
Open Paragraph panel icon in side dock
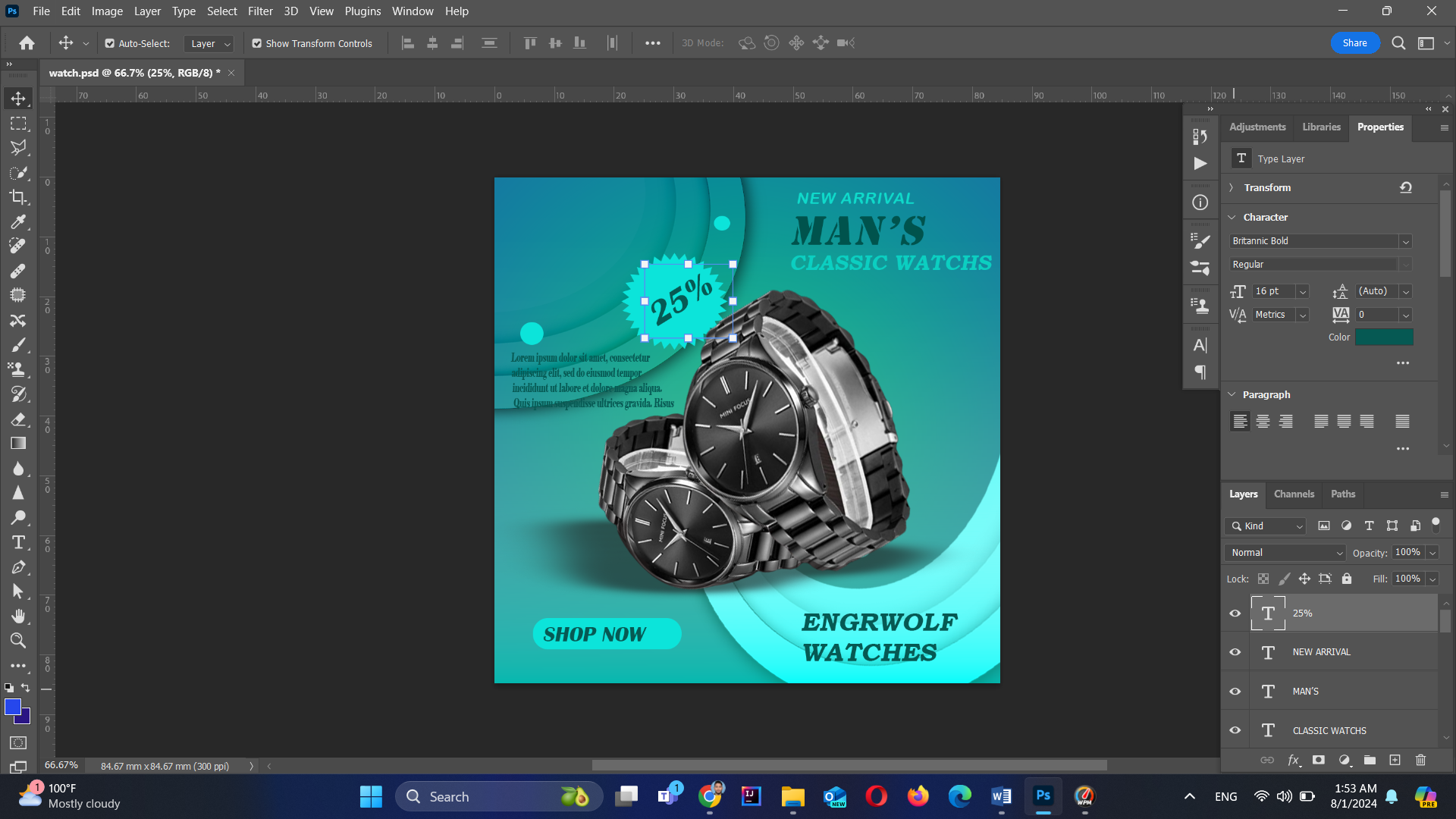coord(1200,372)
